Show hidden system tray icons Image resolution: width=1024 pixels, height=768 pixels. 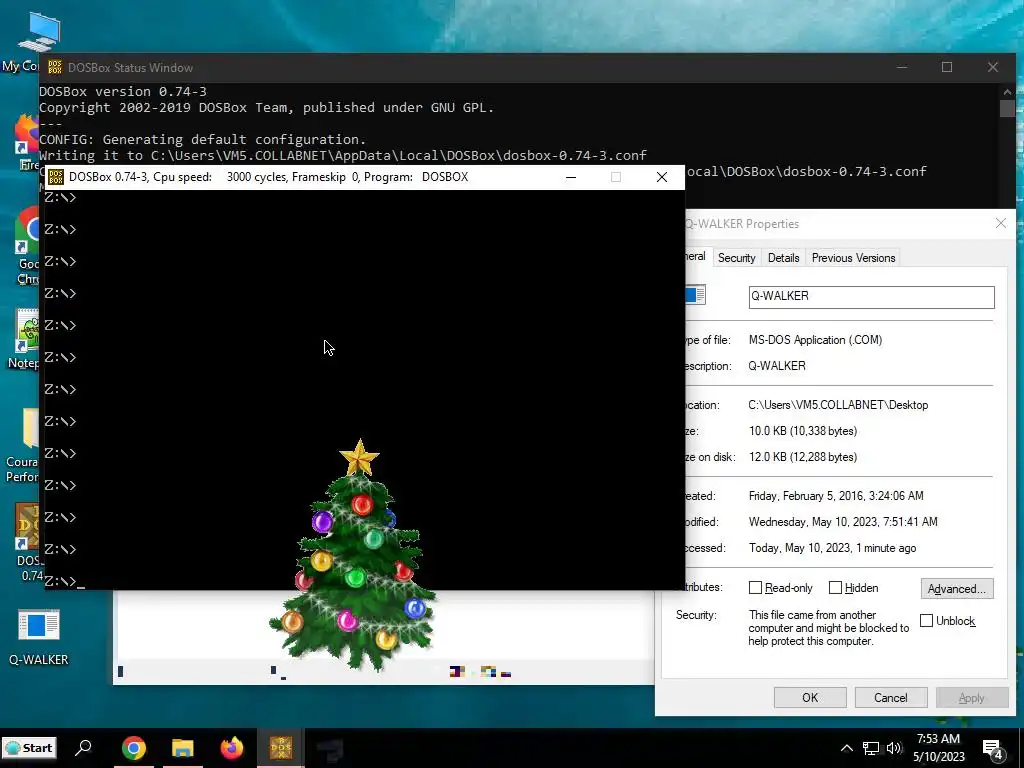click(x=846, y=748)
